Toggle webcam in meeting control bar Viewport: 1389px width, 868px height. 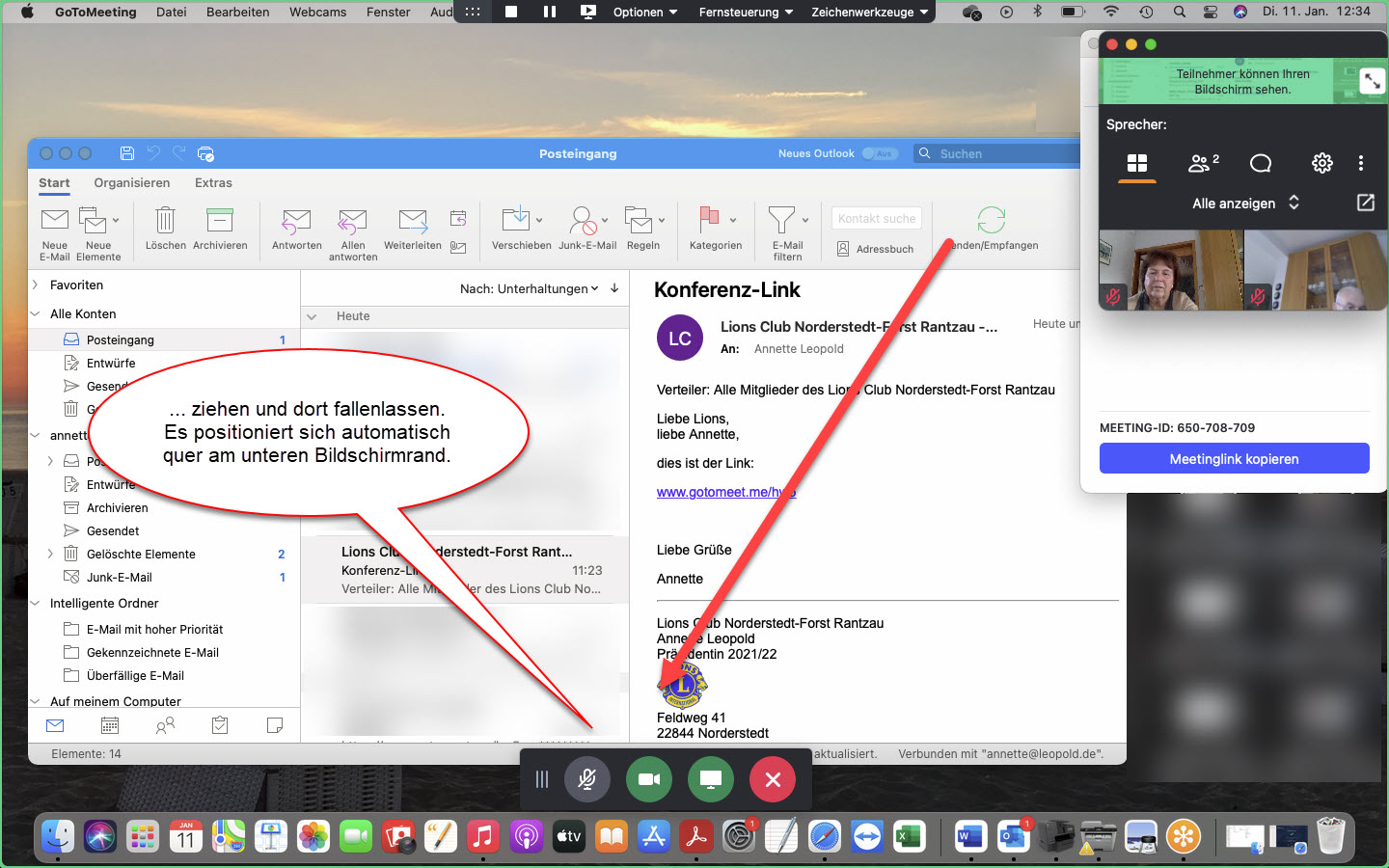(649, 779)
